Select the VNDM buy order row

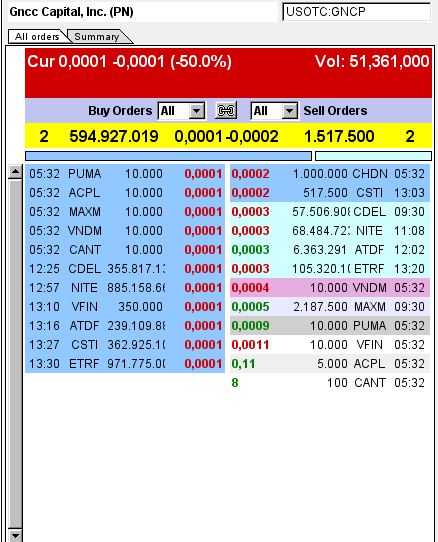(x=125, y=231)
